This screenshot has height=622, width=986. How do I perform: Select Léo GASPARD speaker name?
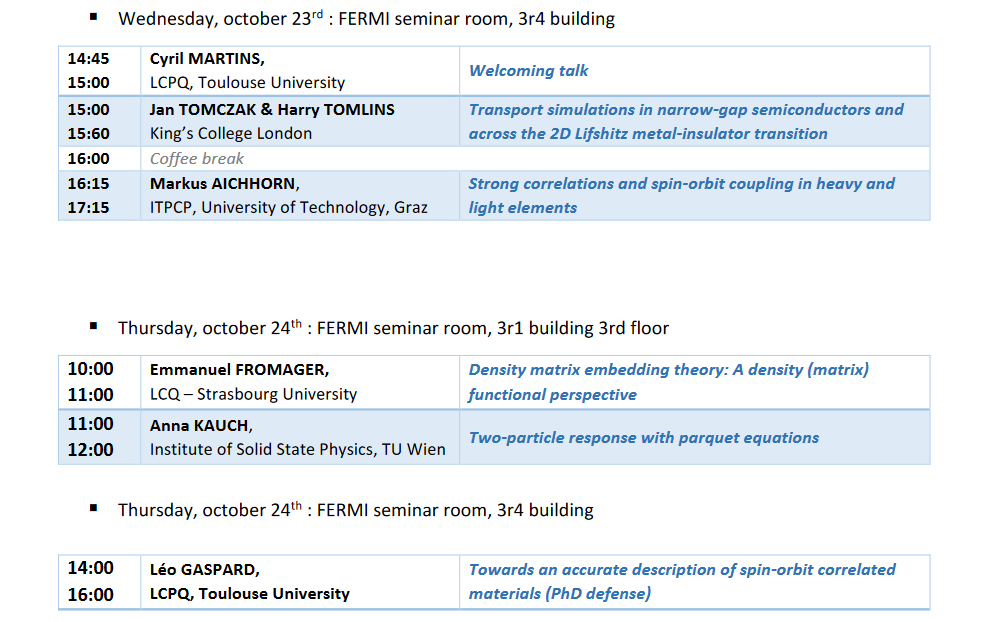205,570
